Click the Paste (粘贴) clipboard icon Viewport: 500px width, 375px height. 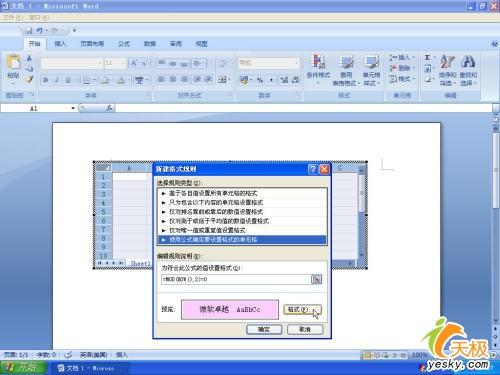pyautogui.click(x=13, y=62)
